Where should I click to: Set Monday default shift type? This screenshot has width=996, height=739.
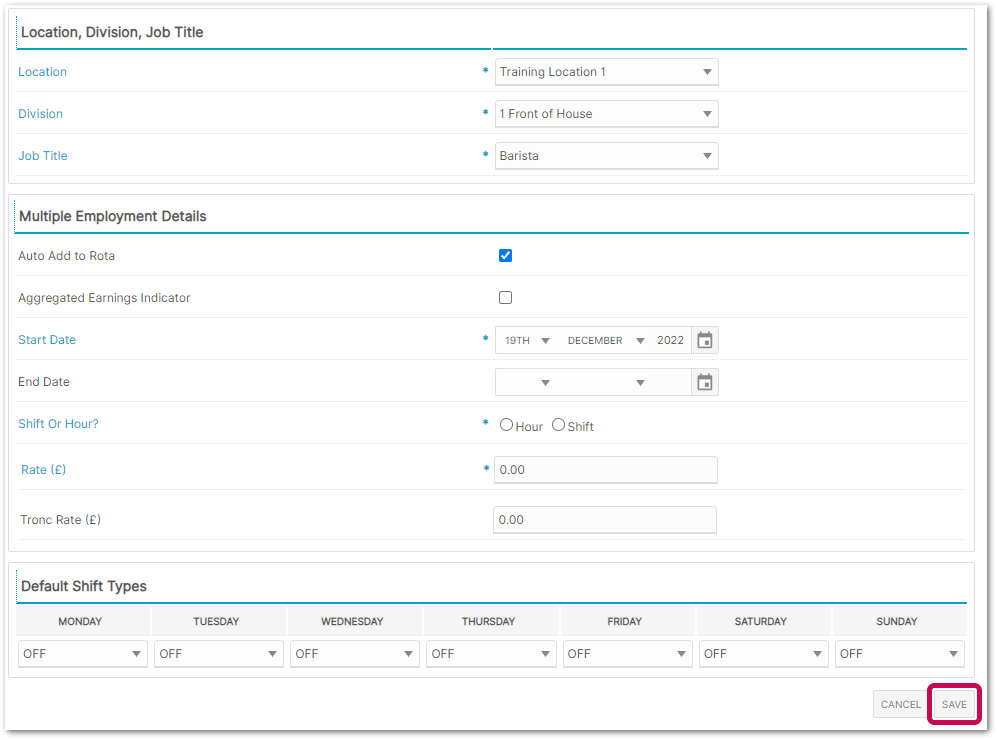coord(82,654)
